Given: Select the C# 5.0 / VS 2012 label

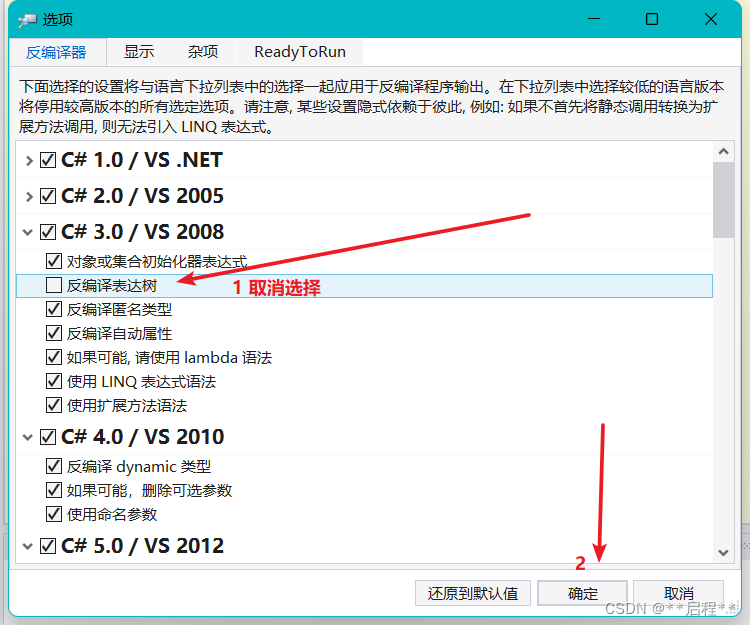Looking at the screenshot, I should click(143, 546).
